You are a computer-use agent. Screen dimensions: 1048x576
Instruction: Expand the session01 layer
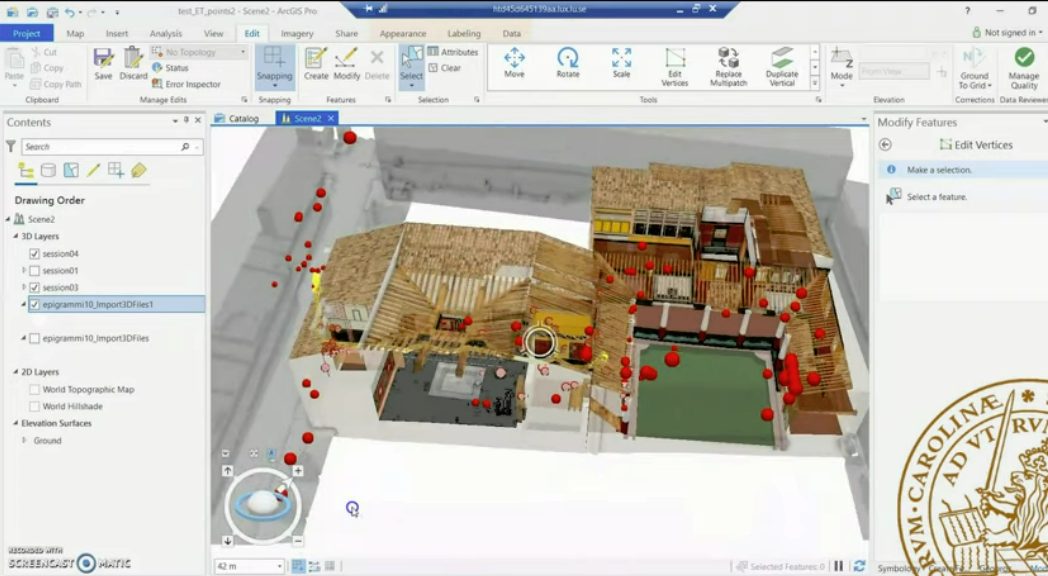click(x=24, y=271)
